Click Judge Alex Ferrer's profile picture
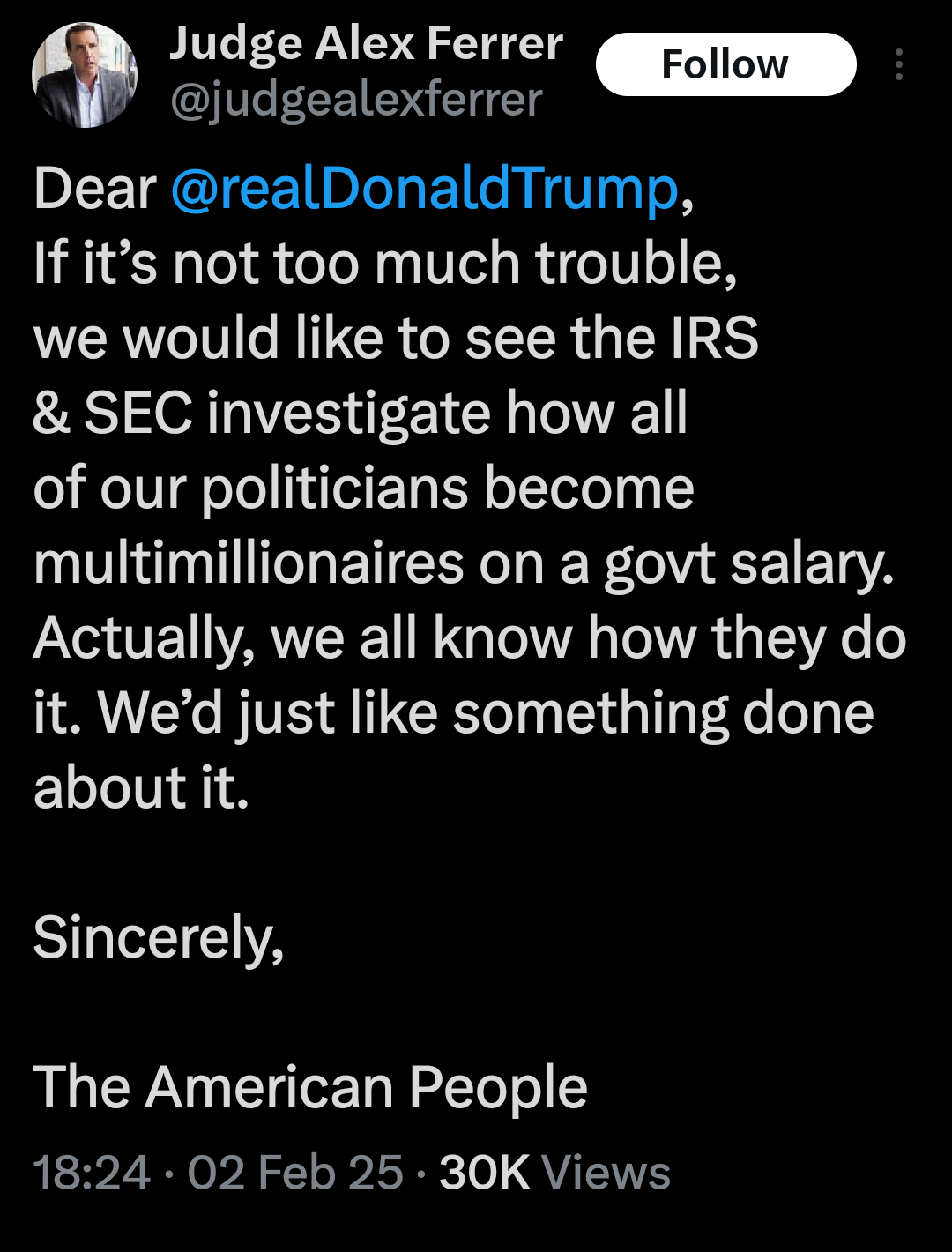 click(x=85, y=76)
